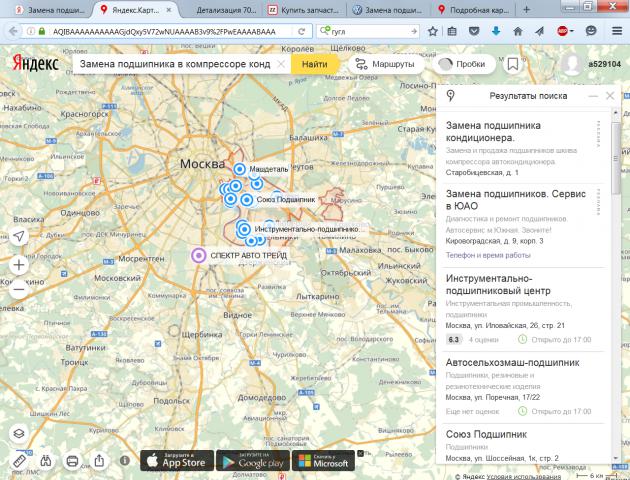Toggle Пробки traffic layer
This screenshot has width=630, height=480.
(x=462, y=64)
